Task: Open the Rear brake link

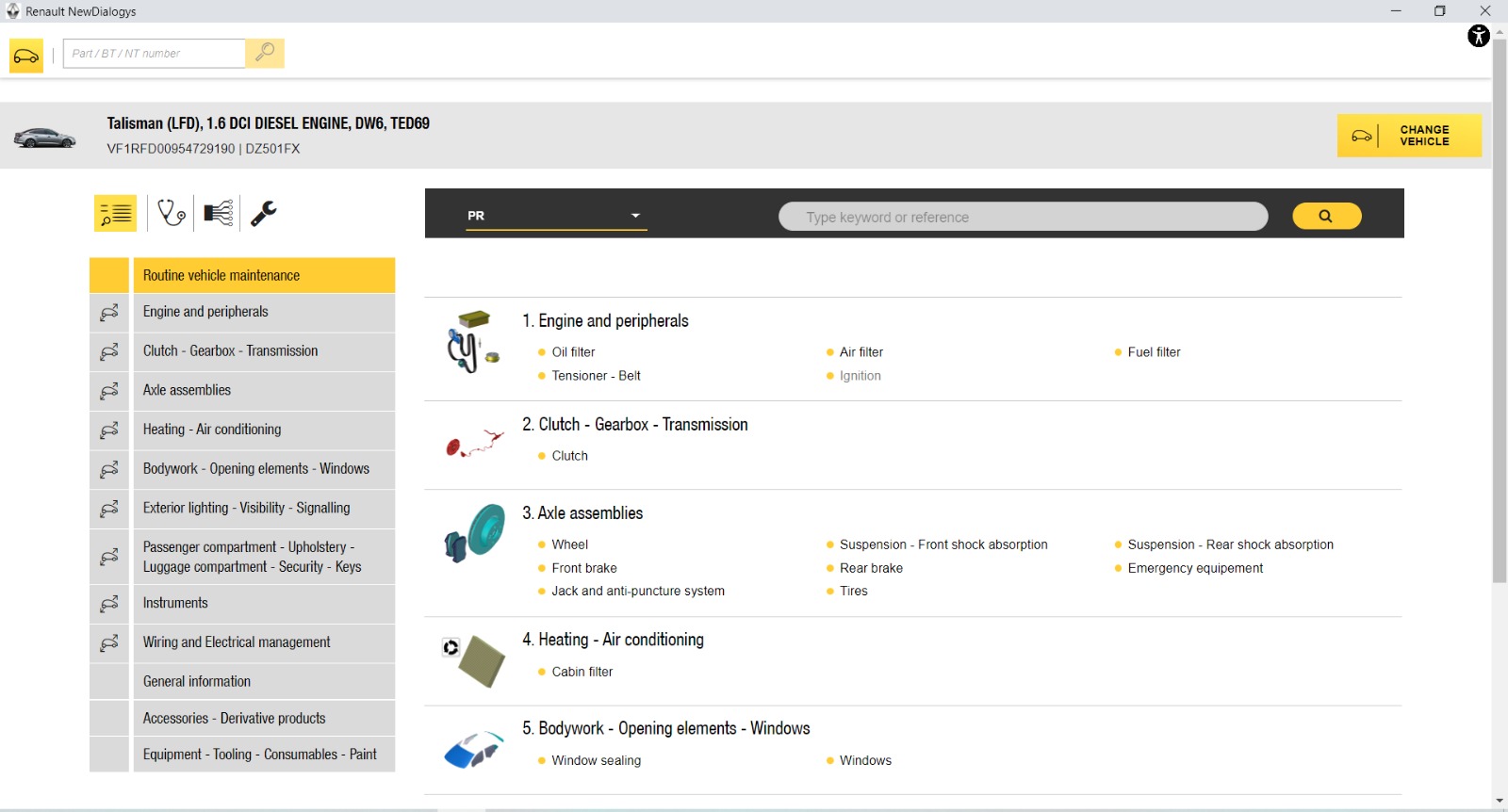Action: coord(871,568)
